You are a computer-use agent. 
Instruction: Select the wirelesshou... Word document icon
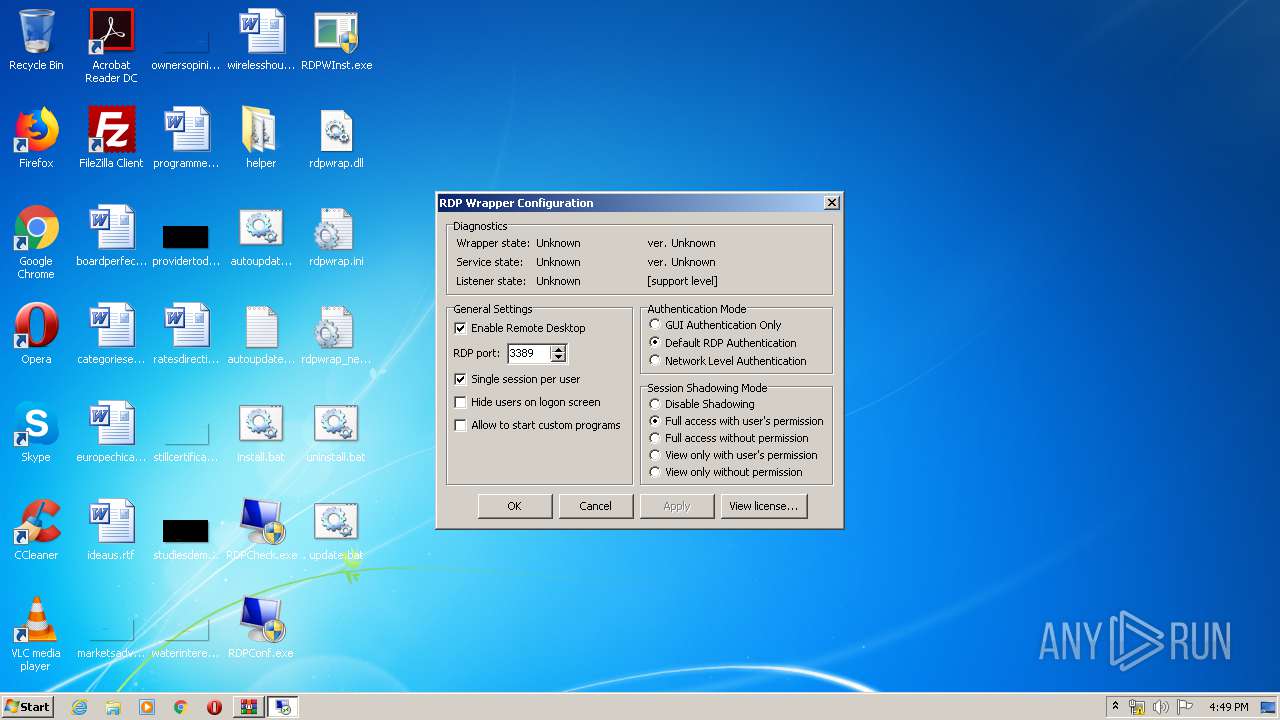point(261,40)
